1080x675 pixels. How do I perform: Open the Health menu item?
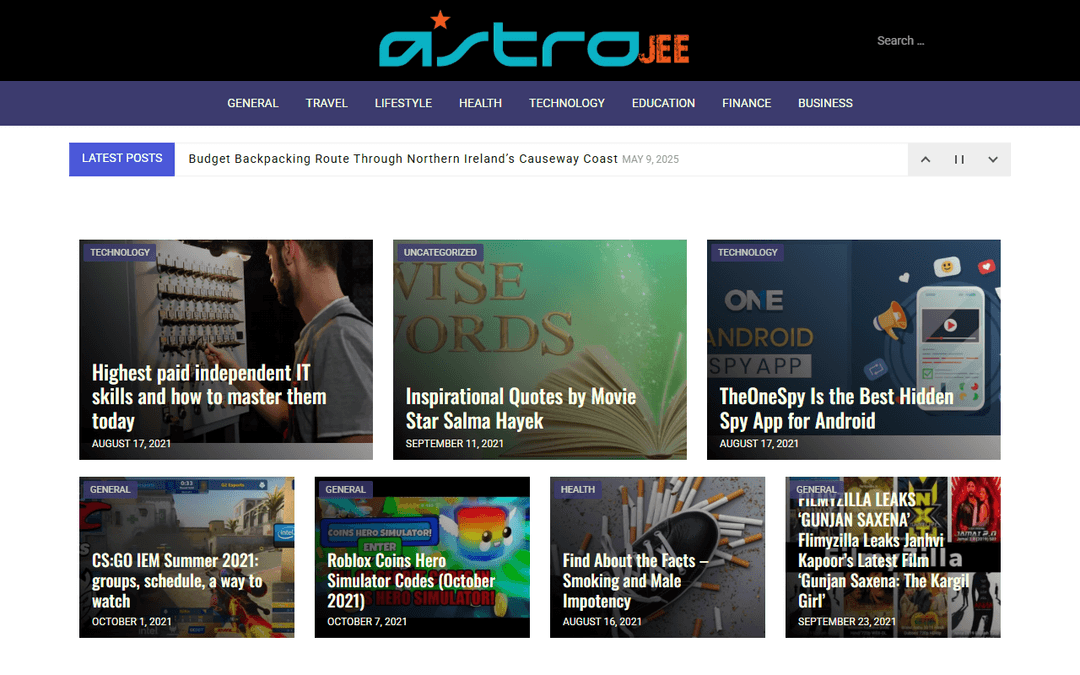[480, 103]
